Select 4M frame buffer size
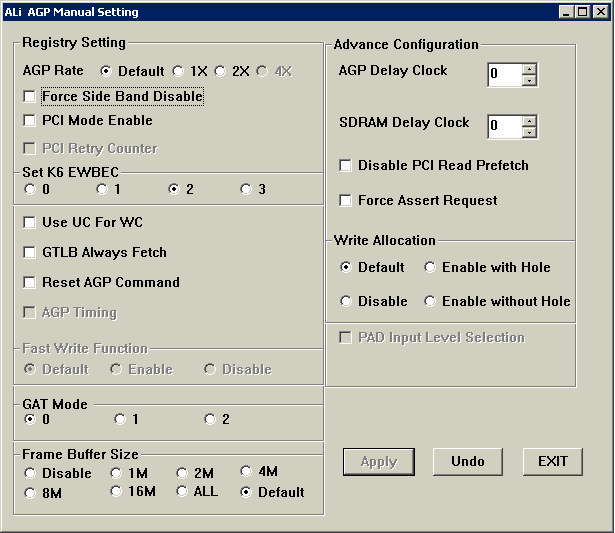Viewport: 615px width, 533px height. click(246, 471)
